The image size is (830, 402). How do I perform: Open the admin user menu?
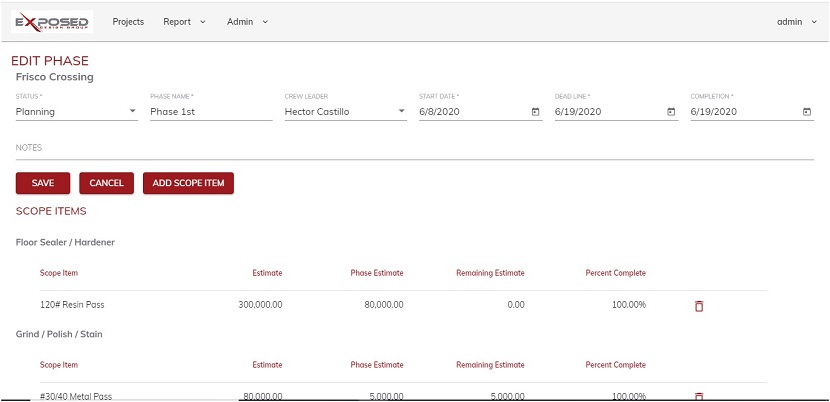click(797, 22)
